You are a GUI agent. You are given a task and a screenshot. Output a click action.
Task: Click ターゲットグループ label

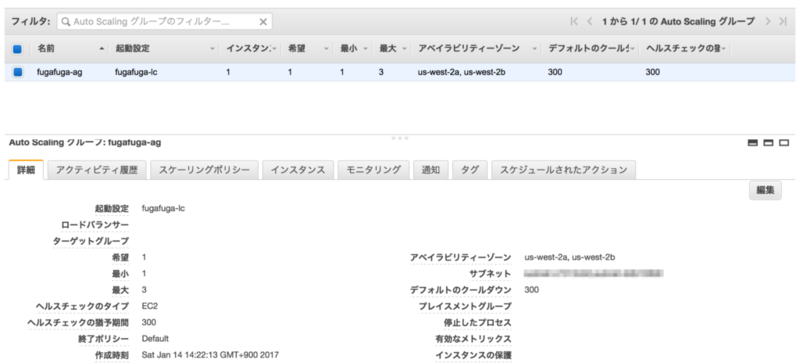click(x=91, y=241)
